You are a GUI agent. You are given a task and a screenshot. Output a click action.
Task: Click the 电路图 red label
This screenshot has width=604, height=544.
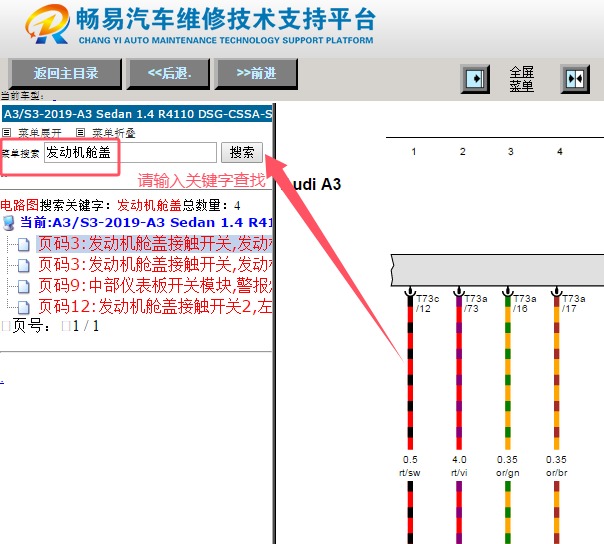[x=19, y=205]
